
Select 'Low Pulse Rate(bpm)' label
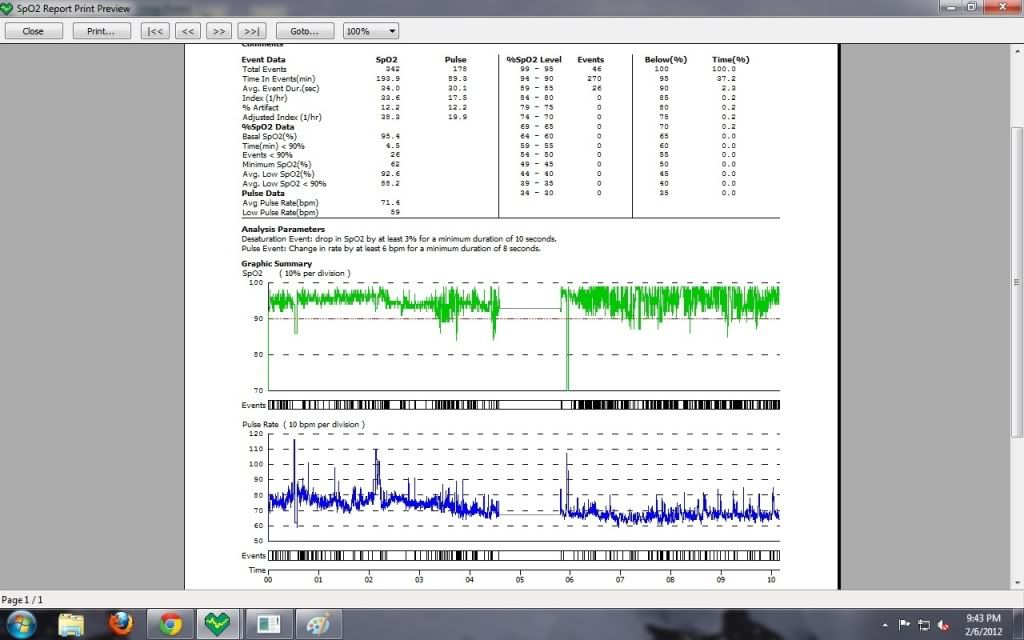280,212
